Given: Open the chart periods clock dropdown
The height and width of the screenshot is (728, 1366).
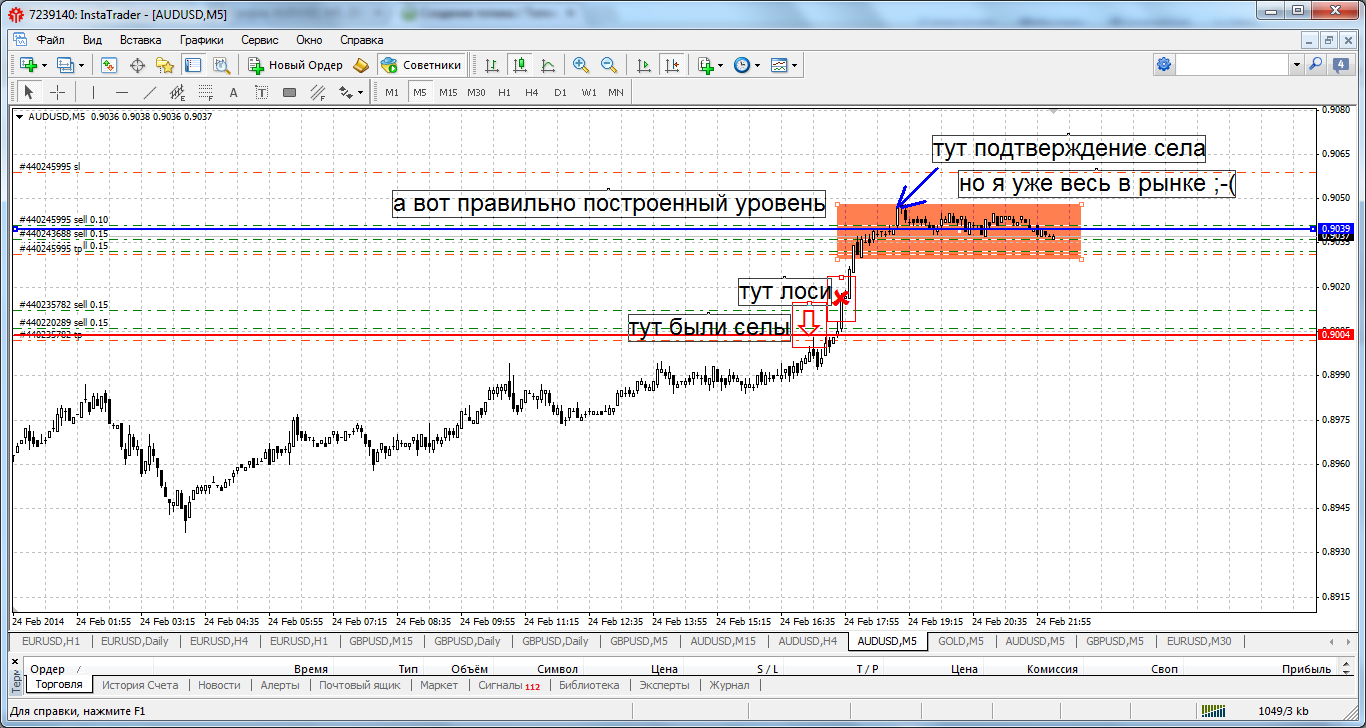Looking at the screenshot, I should pyautogui.click(x=746, y=65).
